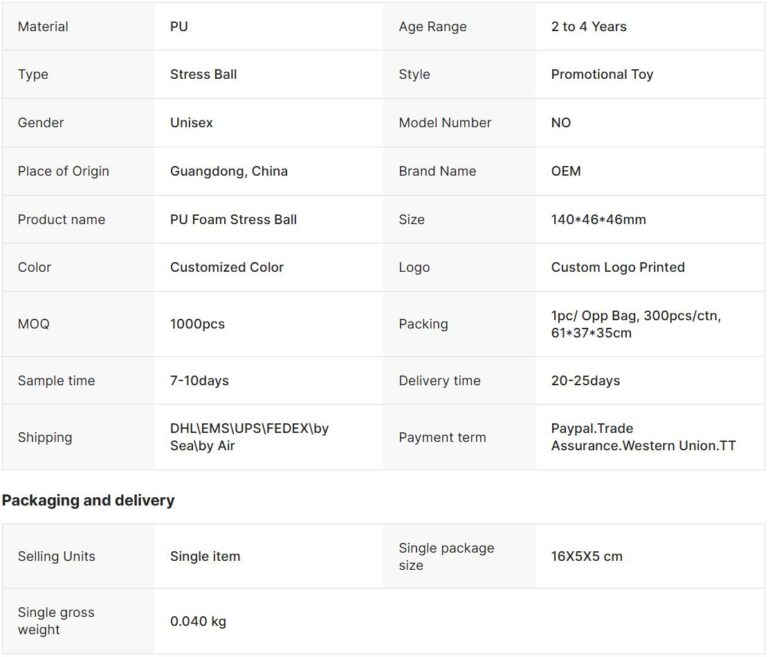Click the Paypal payment term value
Image resolution: width=768 pixels, height=657 pixels.
(643, 437)
